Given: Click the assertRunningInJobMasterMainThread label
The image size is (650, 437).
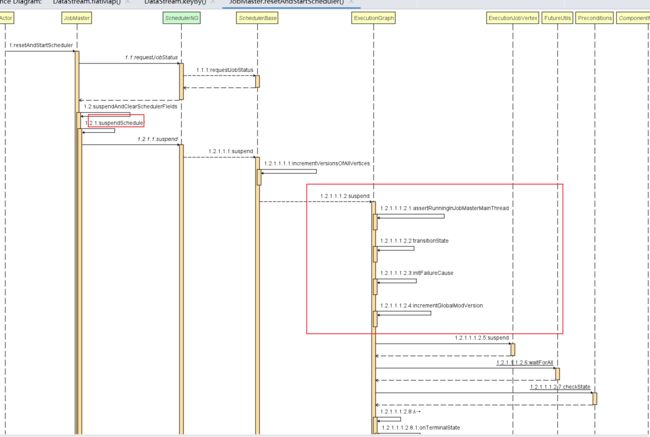Looking at the screenshot, I should pyautogui.click(x=444, y=208).
